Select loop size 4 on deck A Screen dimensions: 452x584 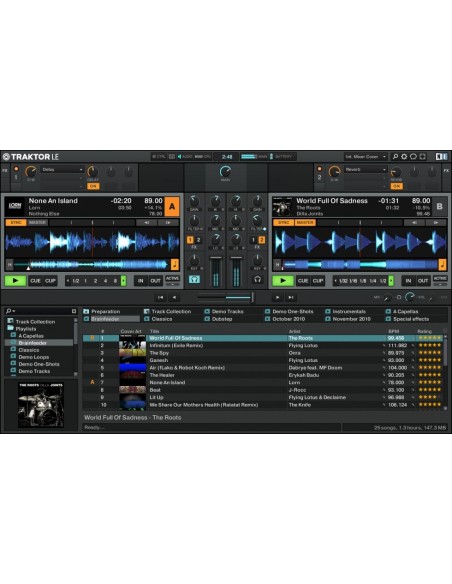[x=105, y=280]
